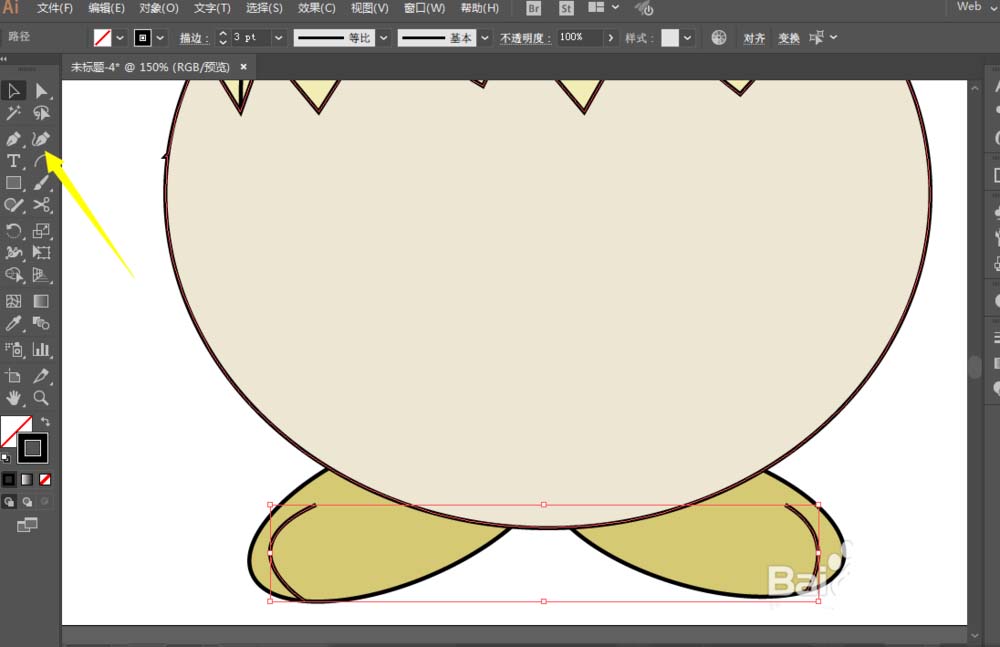Select the Slice tool
Image resolution: width=1000 pixels, height=647 pixels.
pyautogui.click(x=41, y=376)
